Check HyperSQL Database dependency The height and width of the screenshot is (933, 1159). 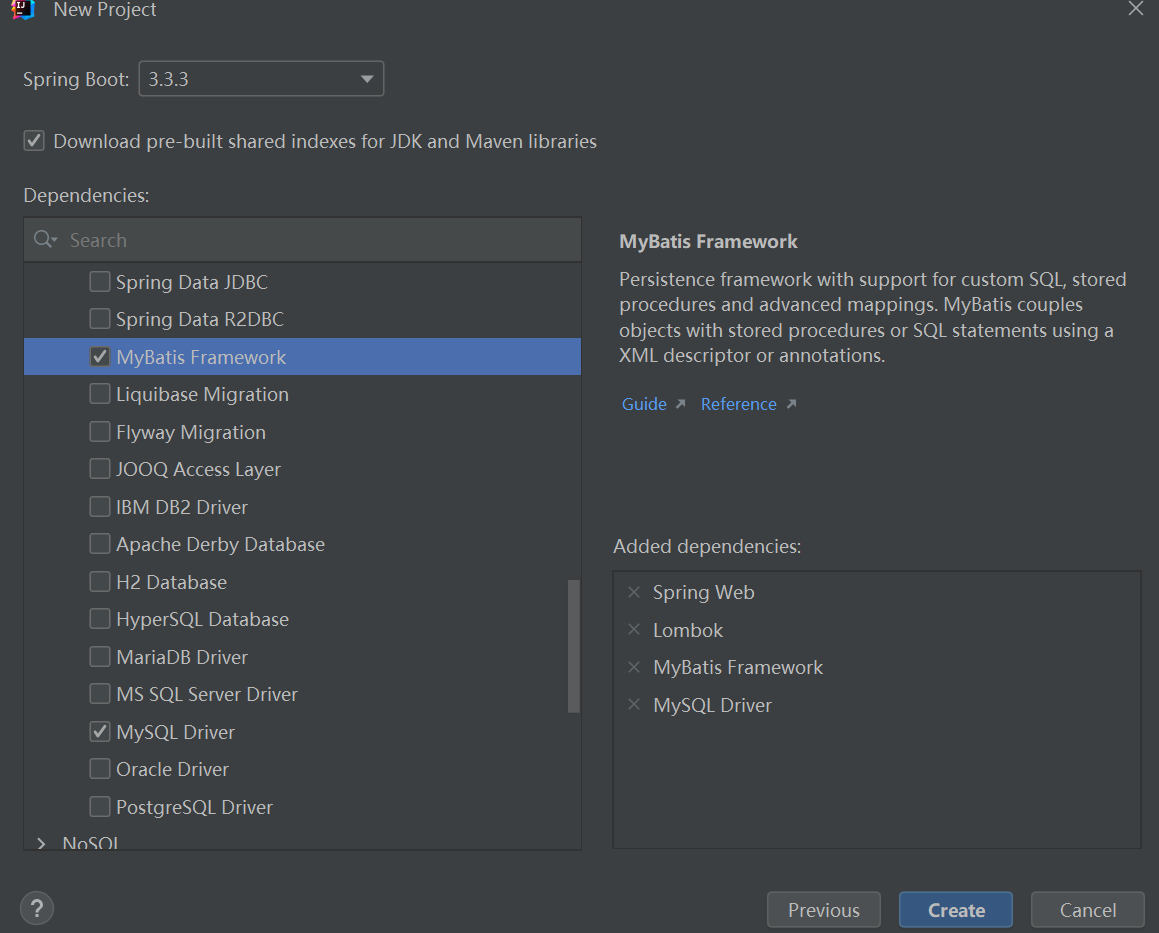click(x=100, y=619)
